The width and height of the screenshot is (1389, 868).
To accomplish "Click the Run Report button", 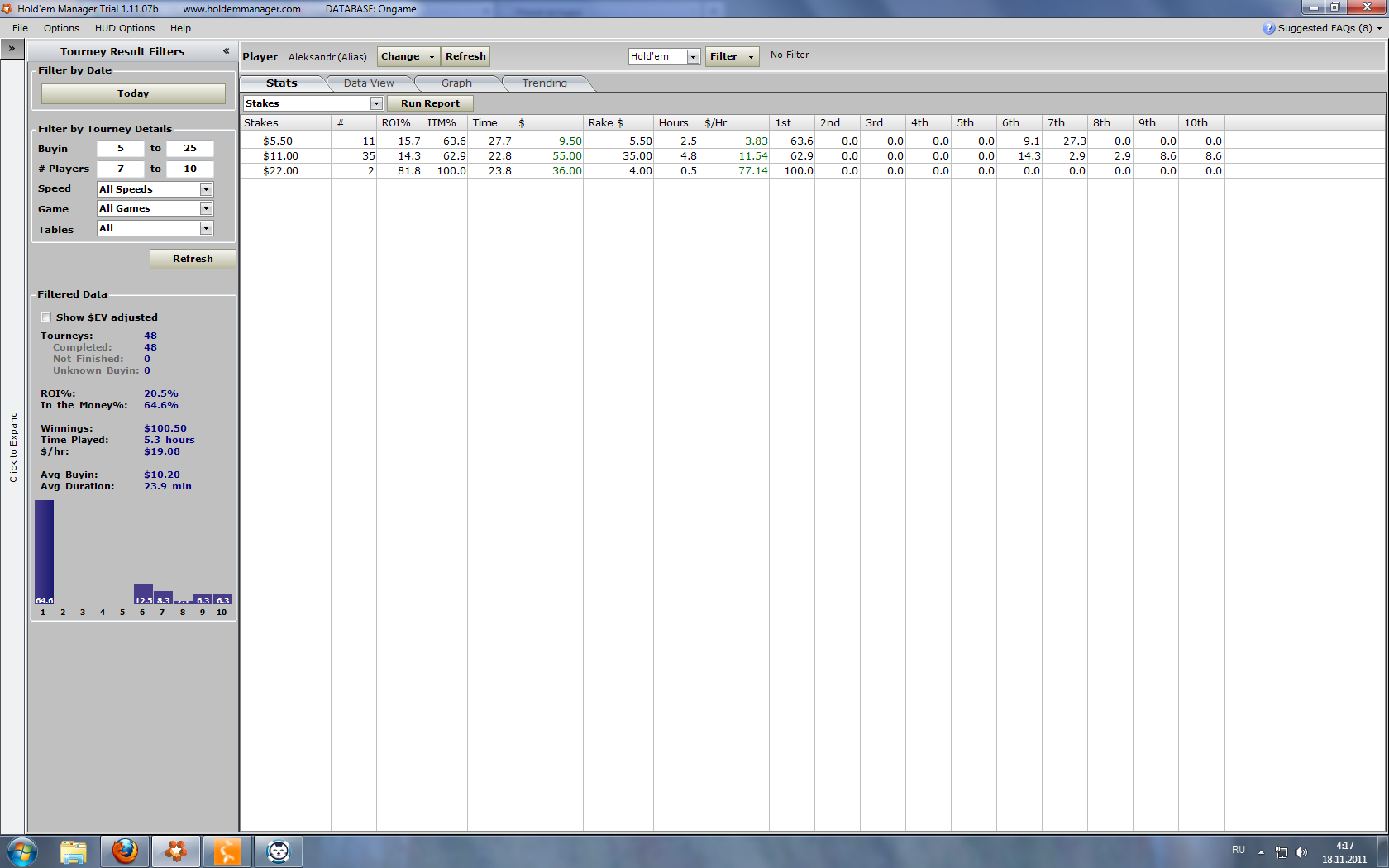I will click(430, 103).
